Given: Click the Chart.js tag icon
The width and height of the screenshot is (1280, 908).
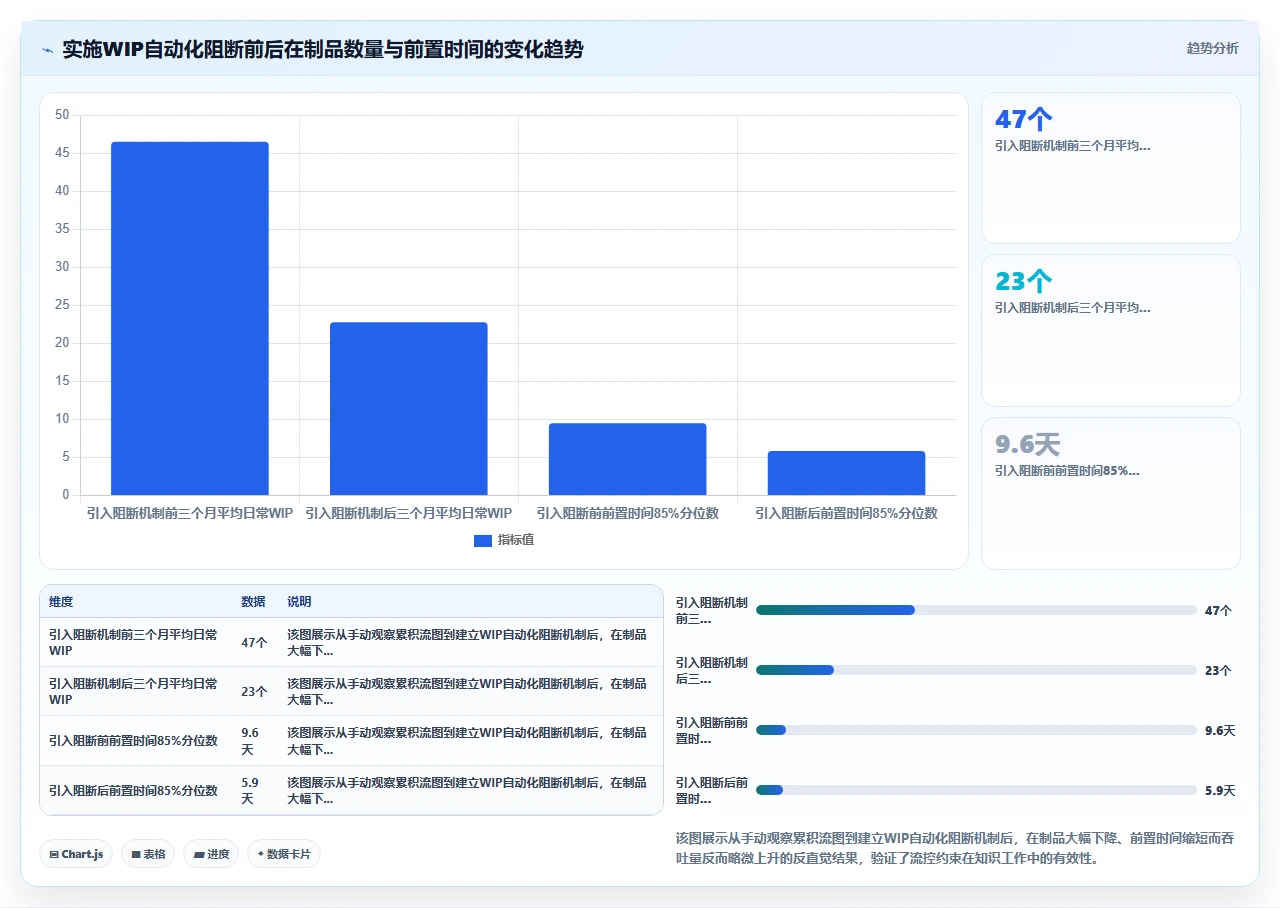Looking at the screenshot, I should point(54,854).
